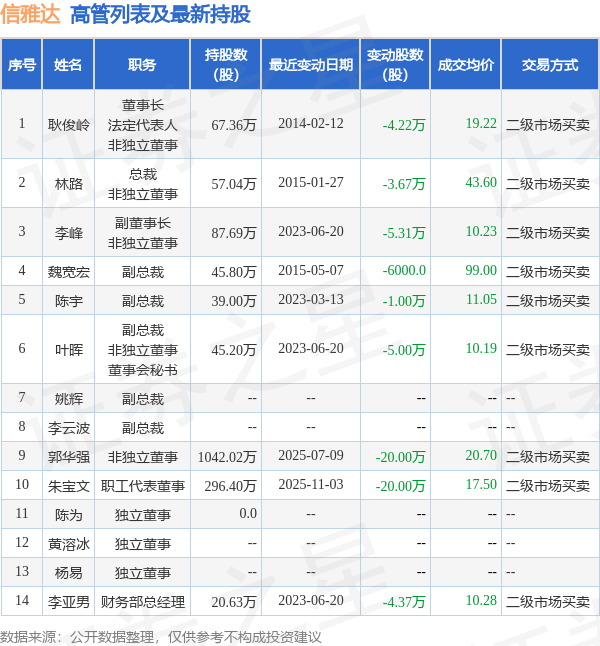Click the name 杨易
Viewport: 600px width, 646px height.
68,573
